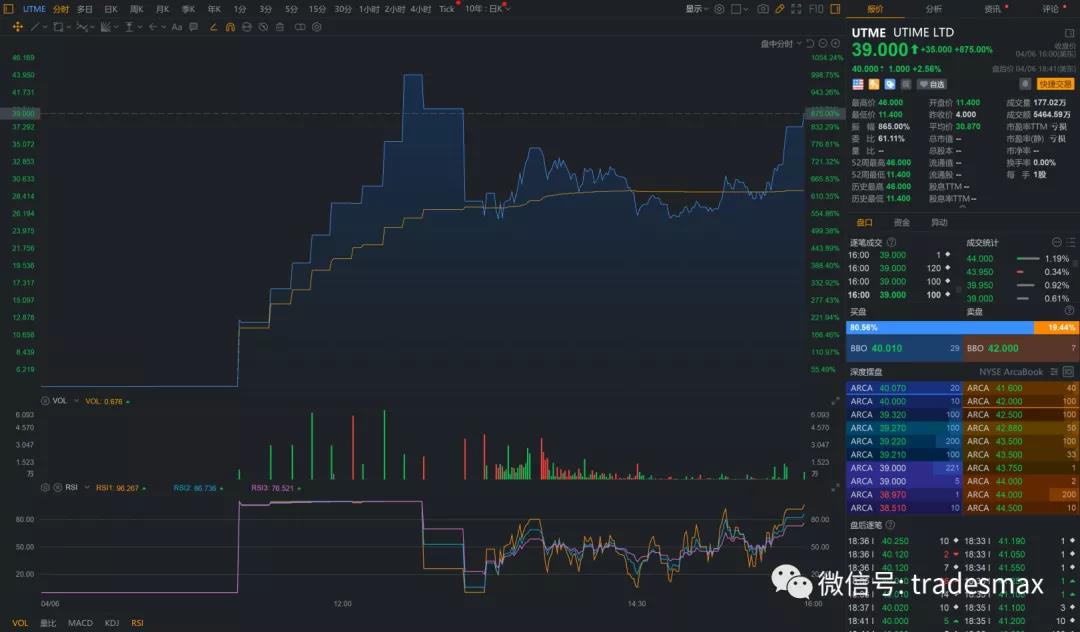Image resolution: width=1080 pixels, height=632 pixels.
Task: Click the US flag market icon
Action: 858,84
